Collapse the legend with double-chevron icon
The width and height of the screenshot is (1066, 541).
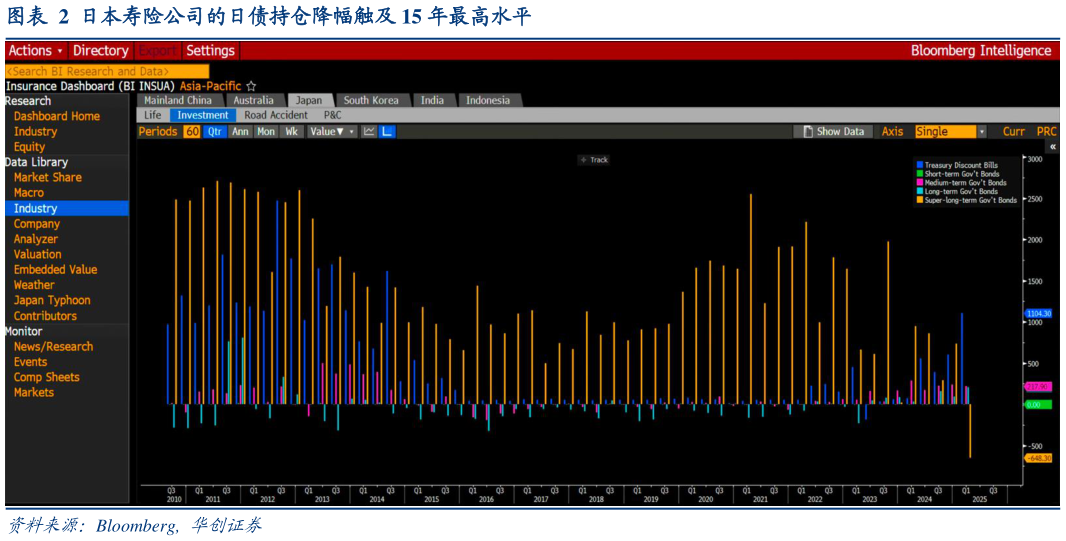(1052, 147)
